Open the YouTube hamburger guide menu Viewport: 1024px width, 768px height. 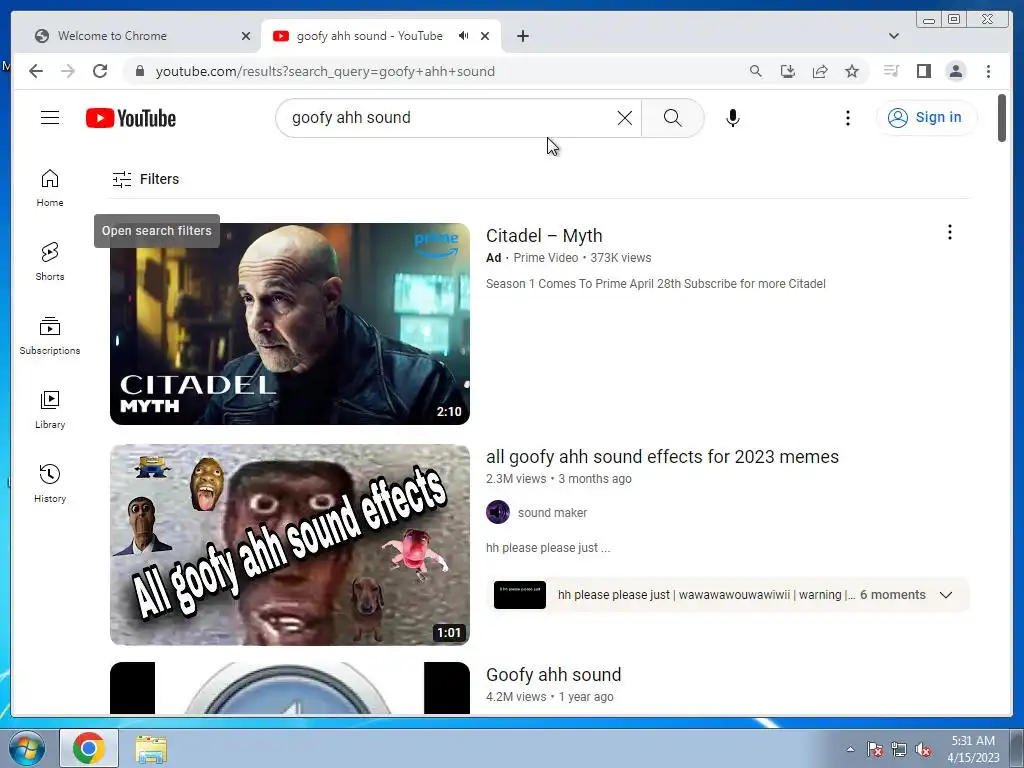point(50,118)
